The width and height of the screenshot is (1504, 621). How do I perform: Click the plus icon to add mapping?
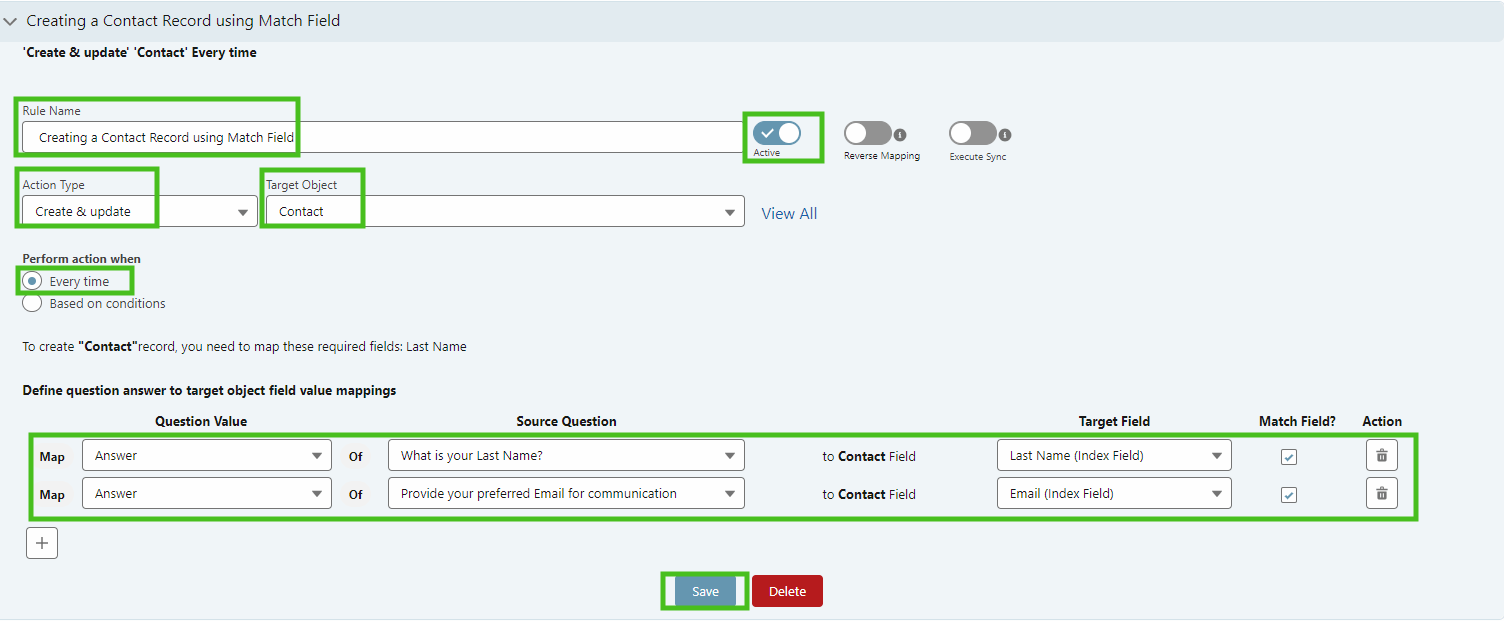pos(42,543)
